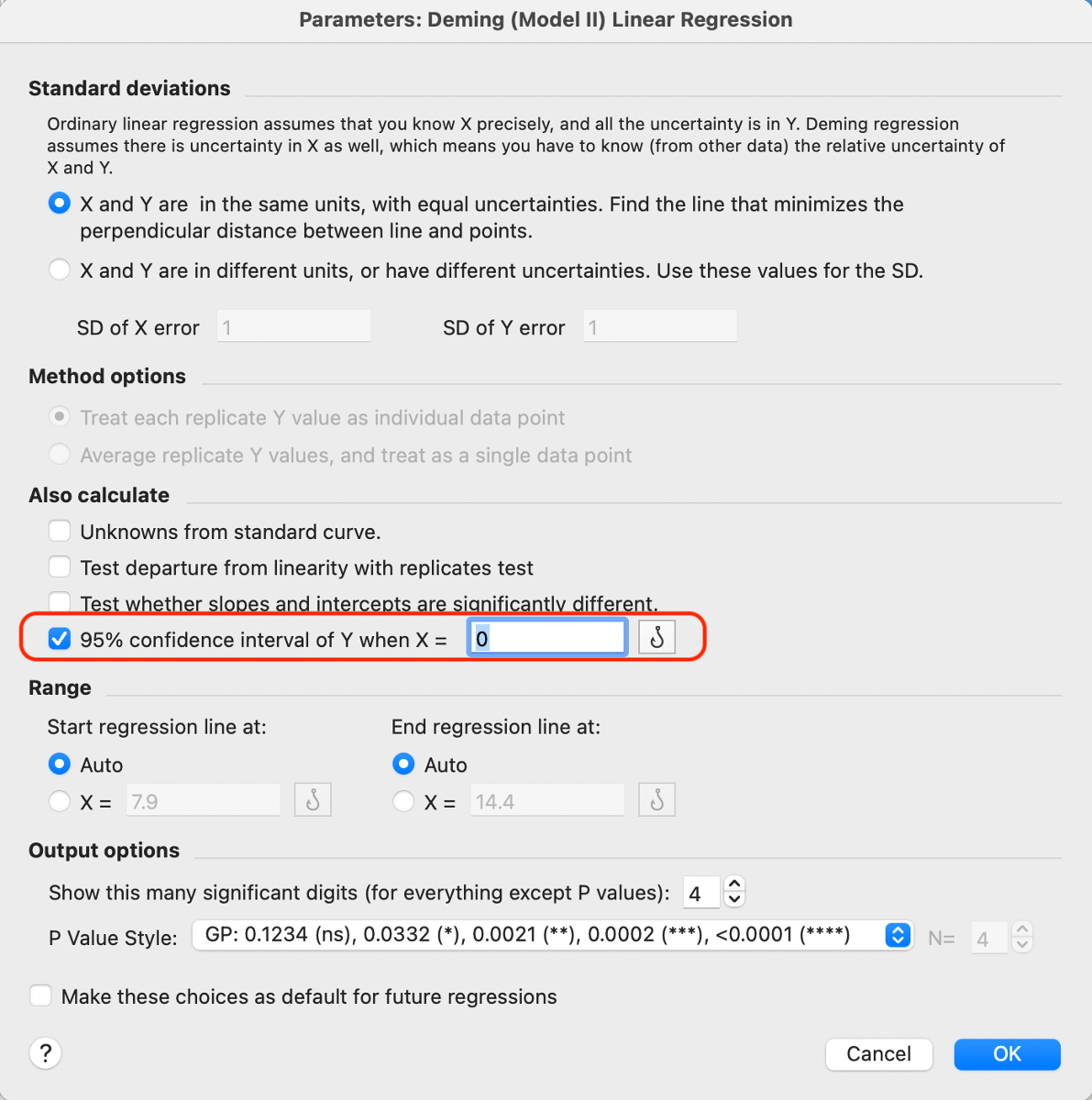Tick Make these choices as default checkbox

coord(41,996)
